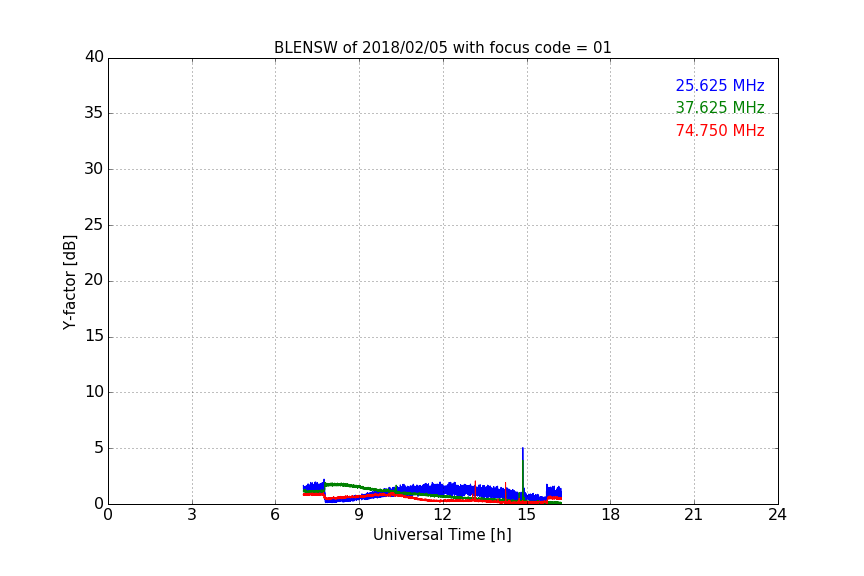Click the x-axis tick label 3
The height and width of the screenshot is (576, 864).
click(x=192, y=515)
